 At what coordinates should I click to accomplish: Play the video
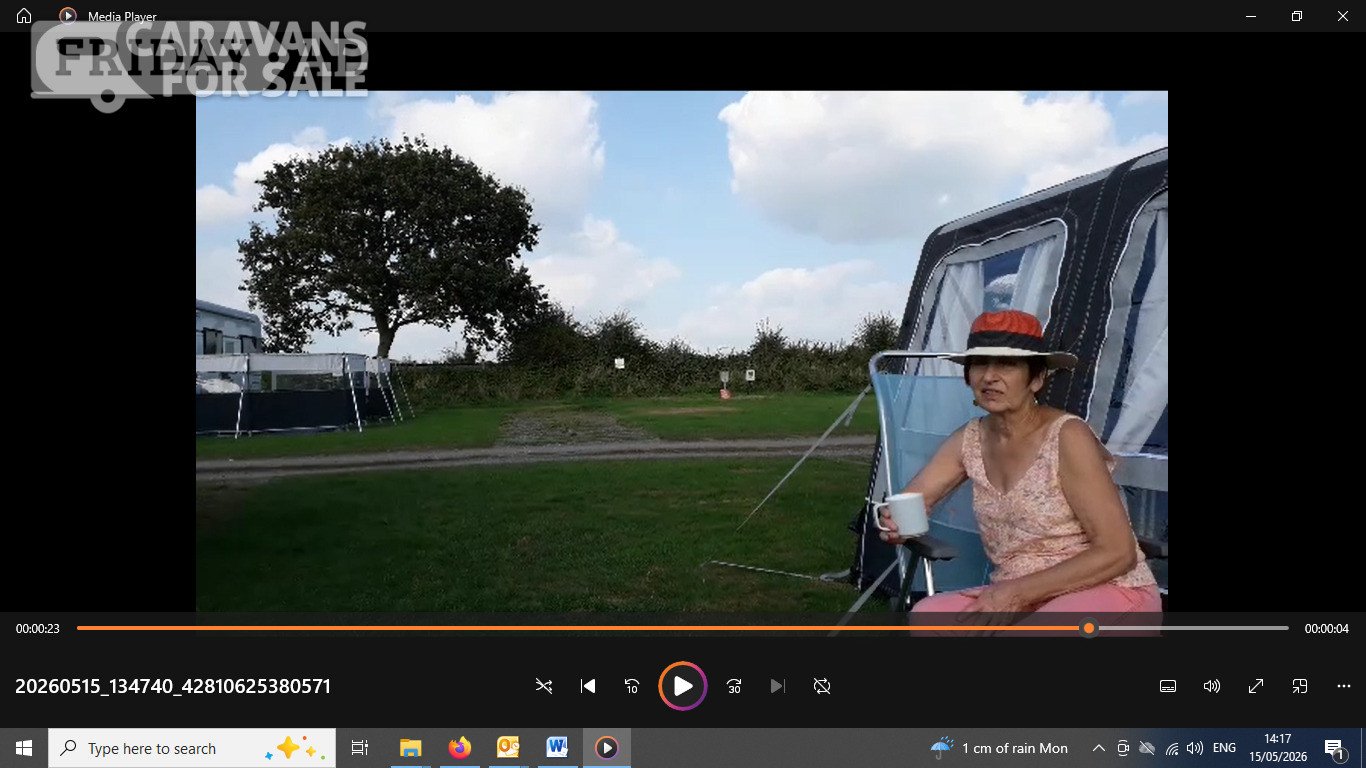pyautogui.click(x=683, y=686)
